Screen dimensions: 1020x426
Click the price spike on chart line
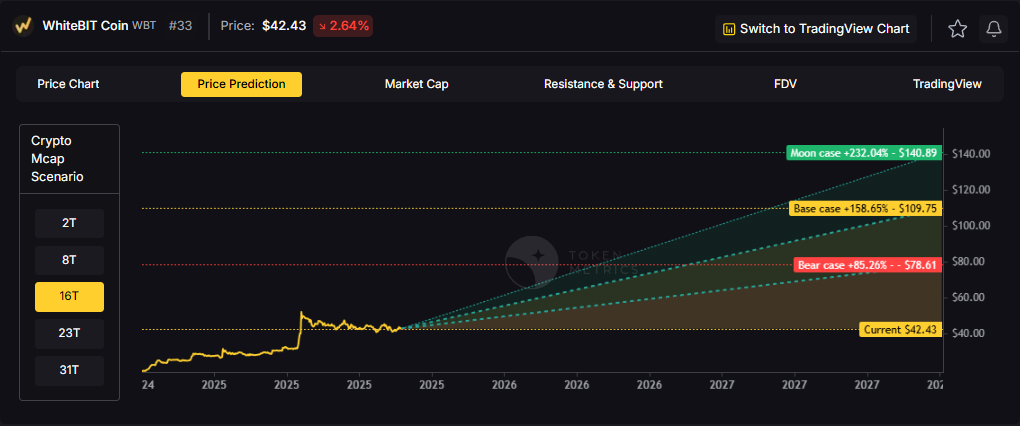click(301, 314)
